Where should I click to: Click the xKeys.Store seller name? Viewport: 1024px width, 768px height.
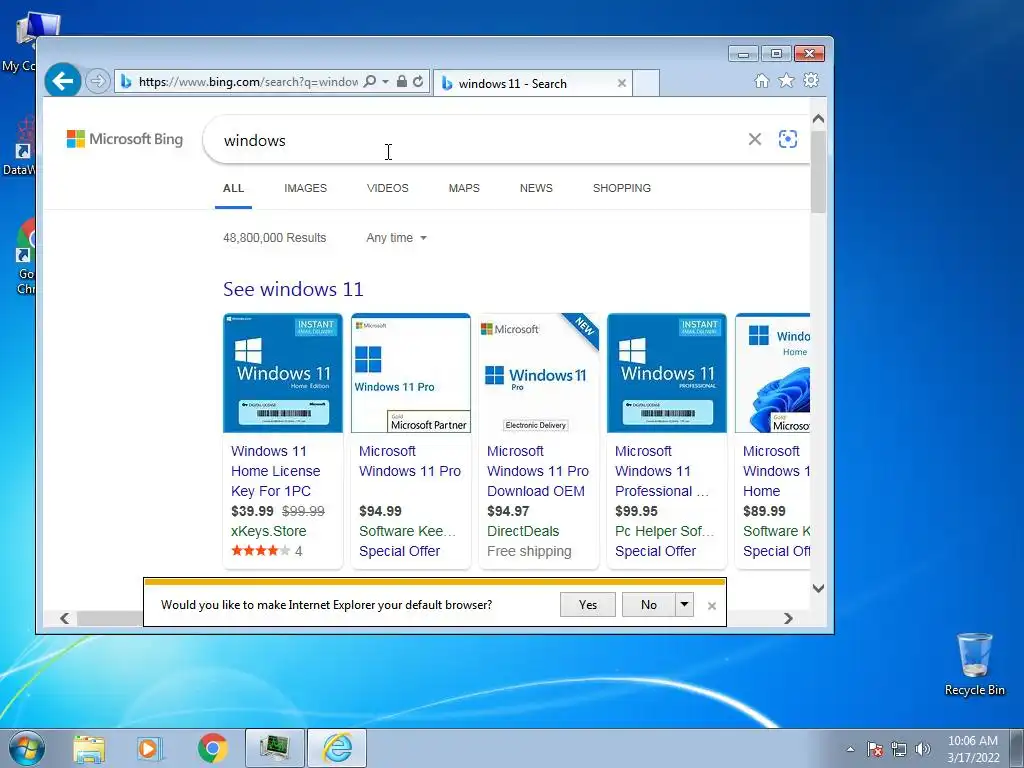[268, 531]
